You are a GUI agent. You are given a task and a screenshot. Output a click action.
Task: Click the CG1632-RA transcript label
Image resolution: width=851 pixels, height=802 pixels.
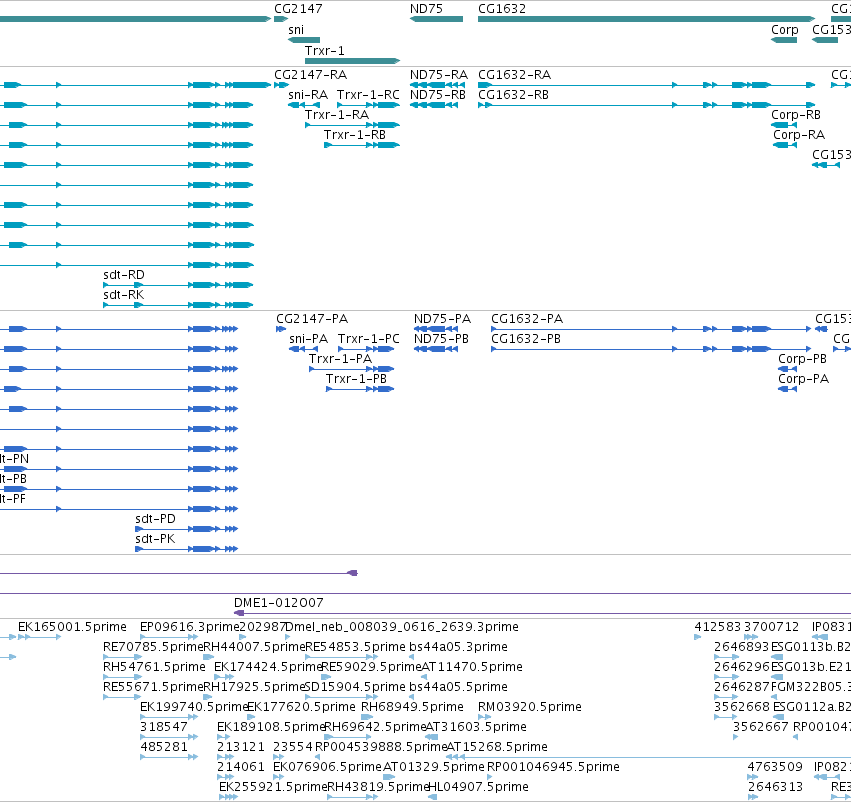coord(514,74)
